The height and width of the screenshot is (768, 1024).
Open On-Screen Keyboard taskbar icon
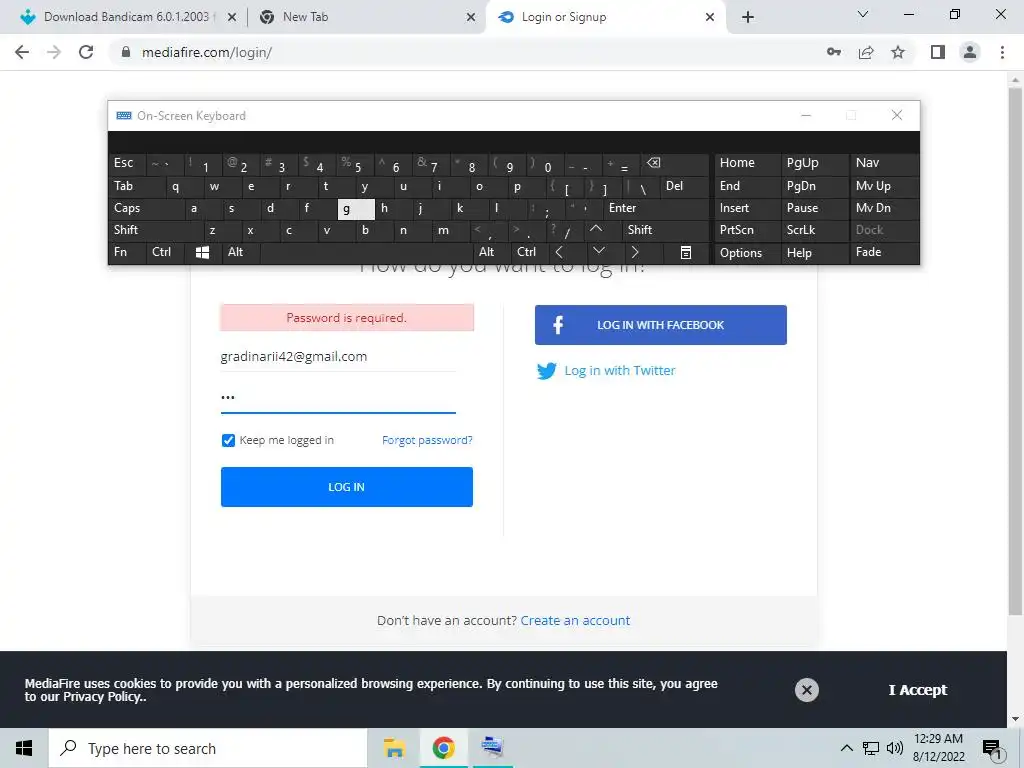492,748
